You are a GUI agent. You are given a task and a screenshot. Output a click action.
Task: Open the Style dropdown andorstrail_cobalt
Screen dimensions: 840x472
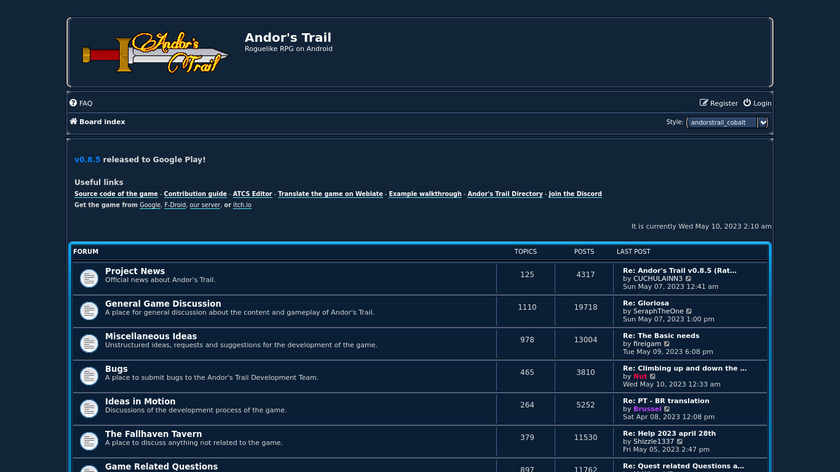[728, 123]
